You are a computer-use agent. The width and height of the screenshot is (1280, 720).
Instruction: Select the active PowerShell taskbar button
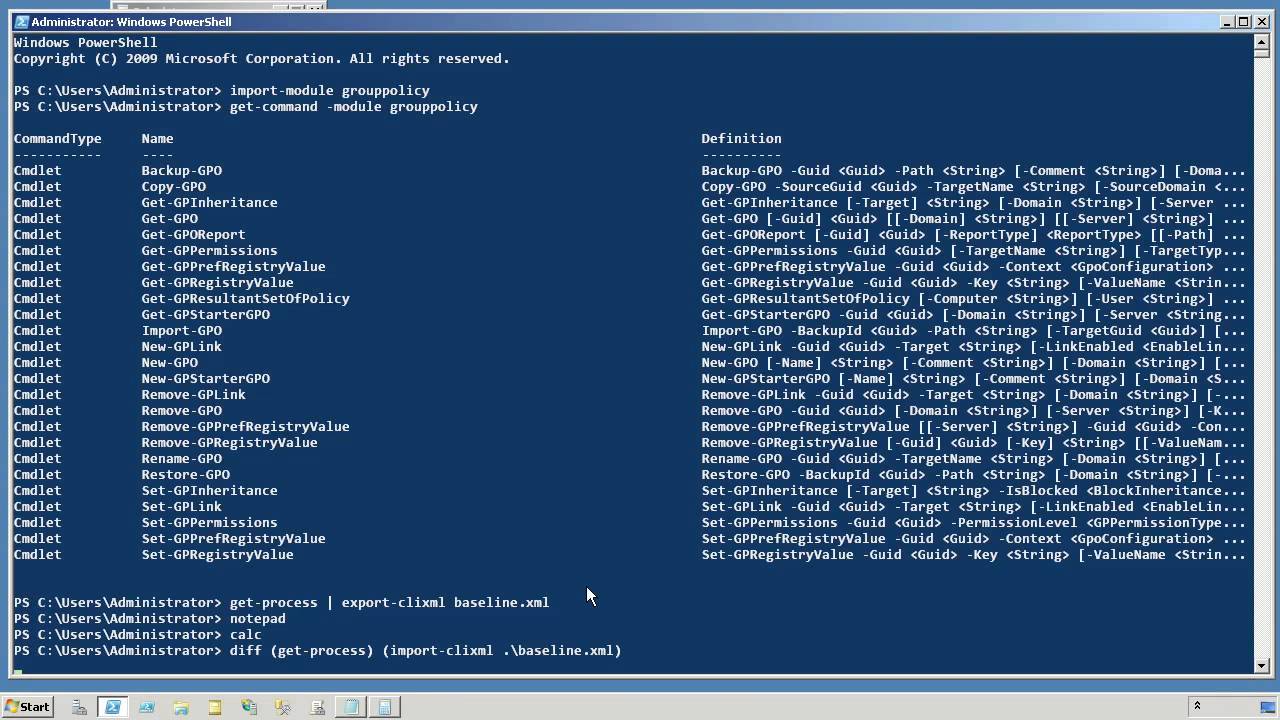(113, 707)
